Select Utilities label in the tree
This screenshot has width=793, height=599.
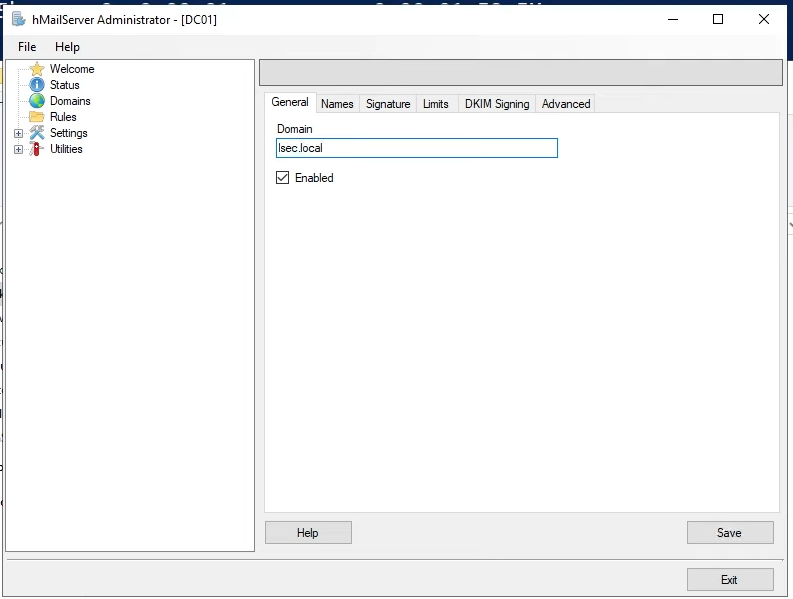[66, 149]
